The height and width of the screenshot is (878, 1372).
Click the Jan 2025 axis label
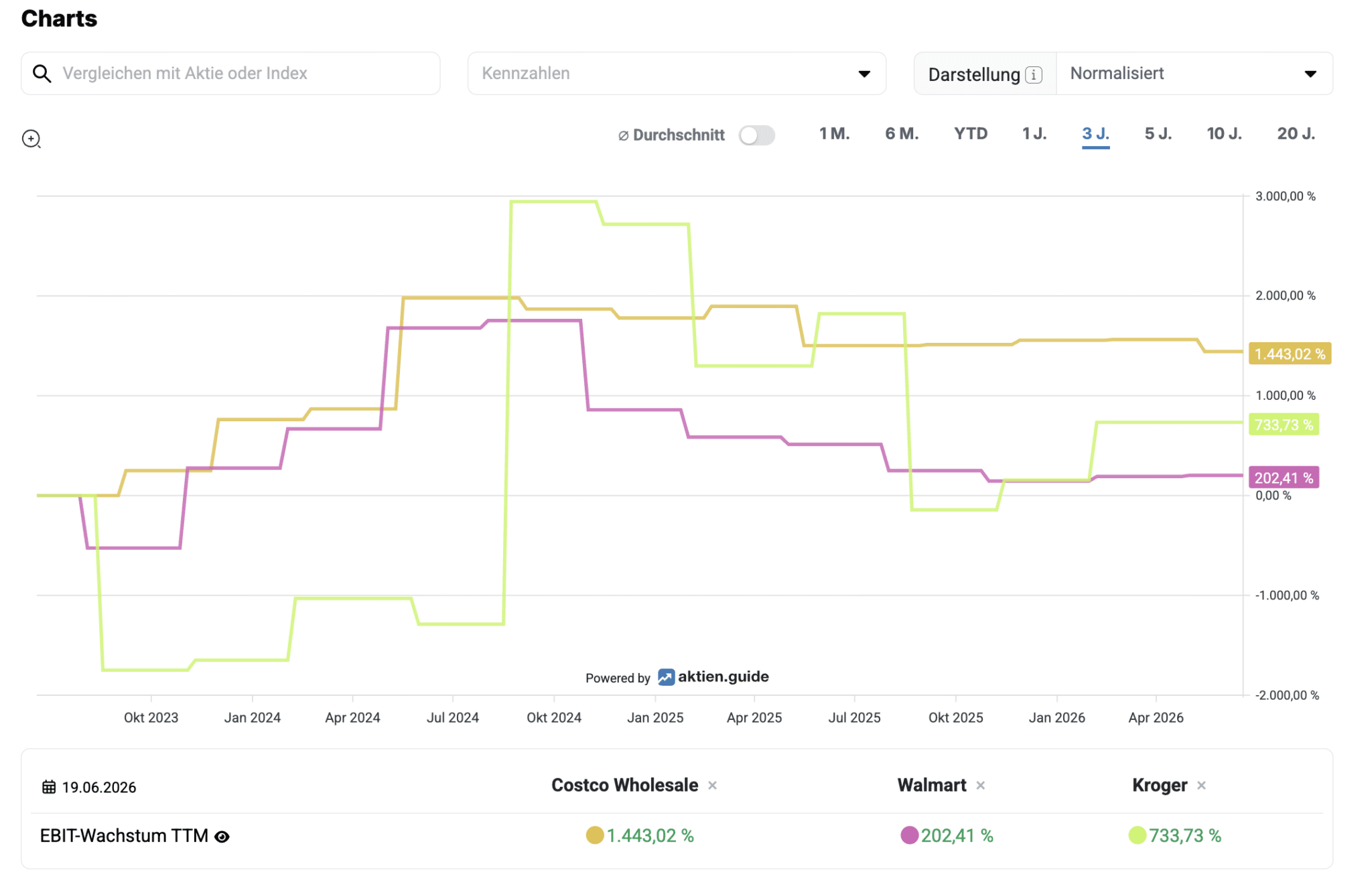pyautogui.click(x=655, y=717)
